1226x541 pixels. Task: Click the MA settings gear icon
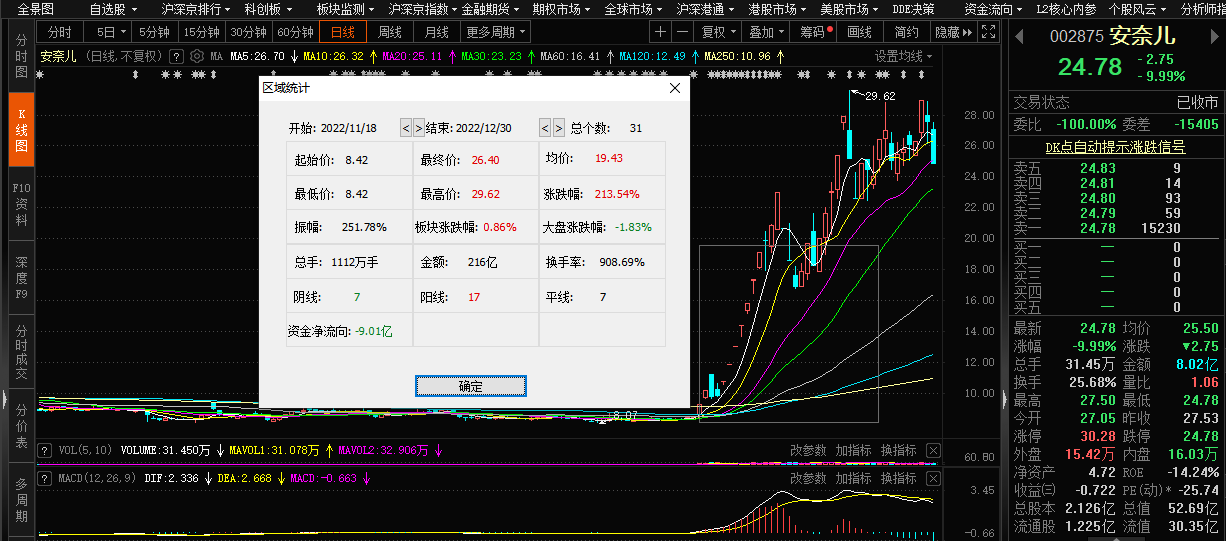pos(197,56)
